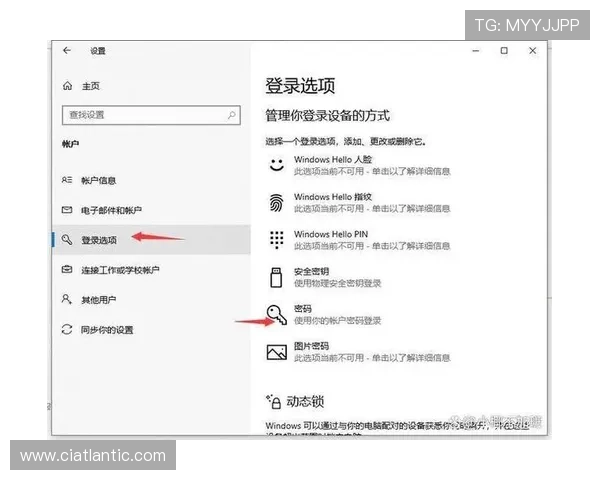This screenshot has height=480, width=600.
Task: Click the picture icon for 图片密码
Action: tap(277, 352)
